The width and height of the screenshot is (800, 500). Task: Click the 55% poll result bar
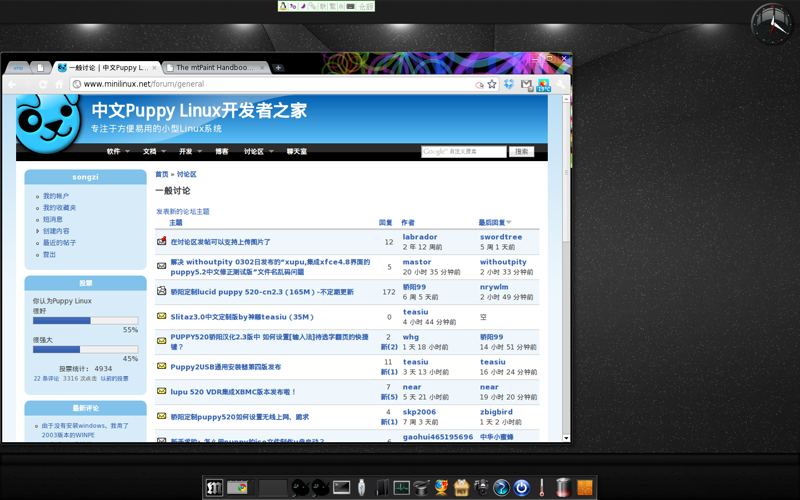pos(86,320)
